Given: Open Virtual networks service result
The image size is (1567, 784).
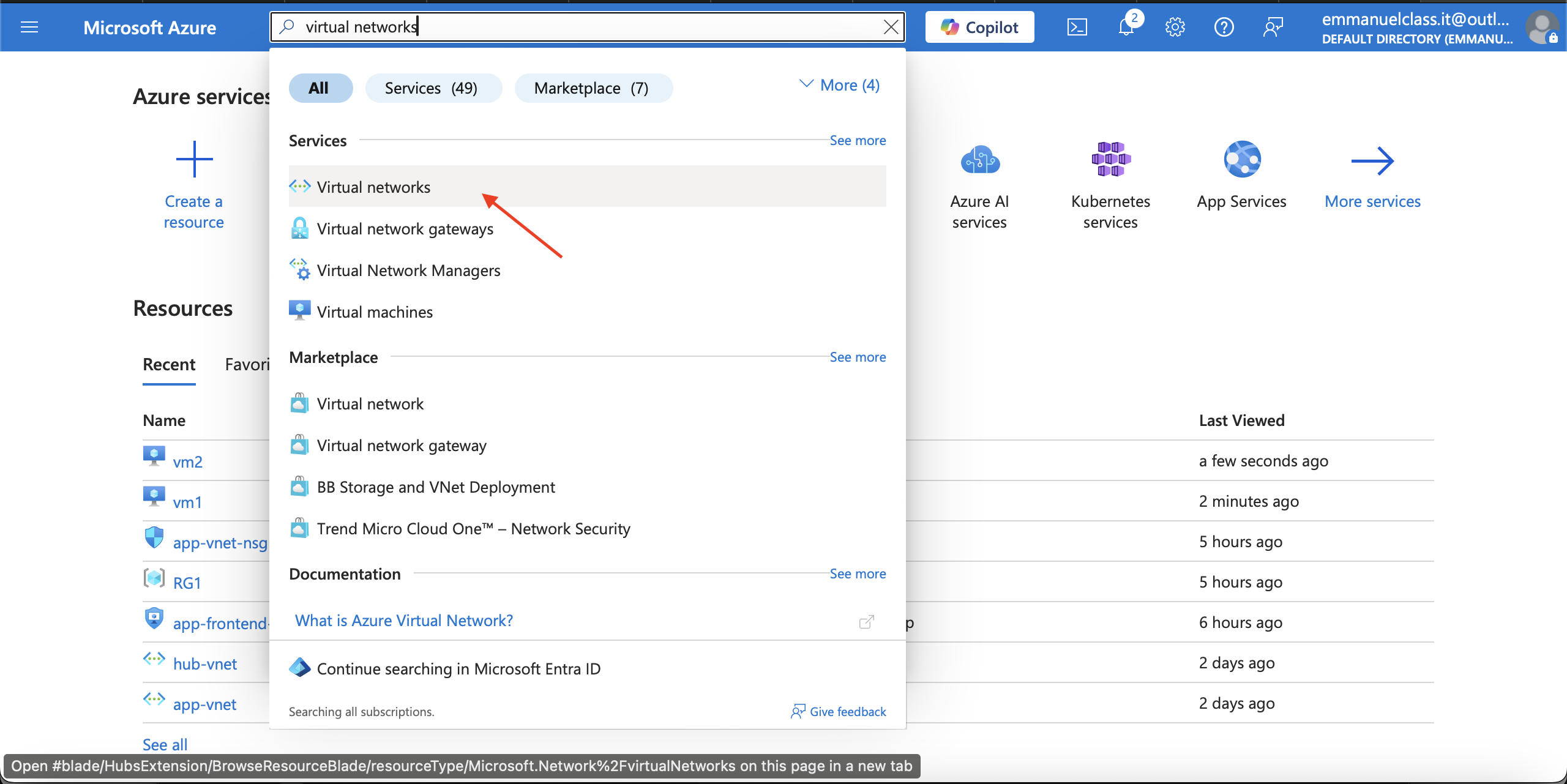Looking at the screenshot, I should click(587, 187).
